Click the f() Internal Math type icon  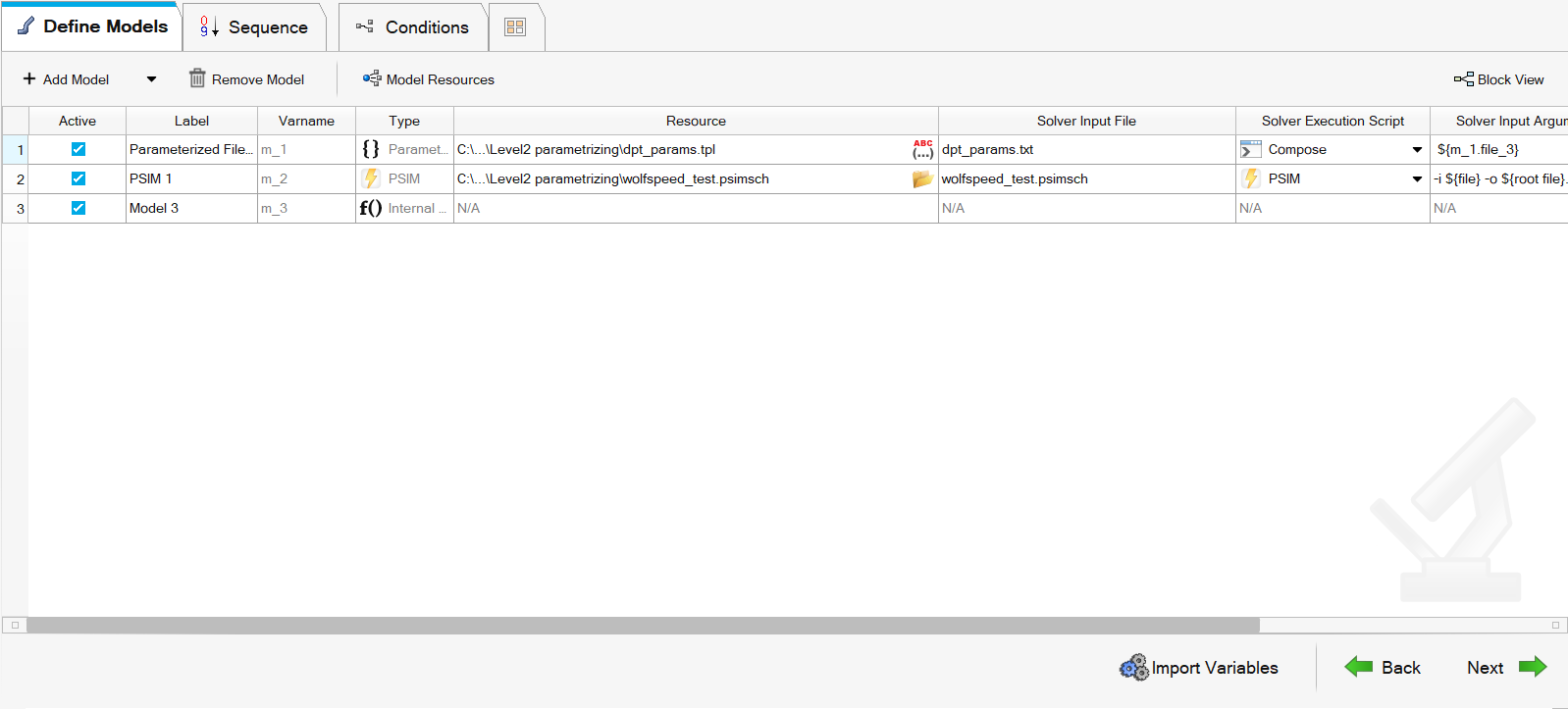coord(371,208)
